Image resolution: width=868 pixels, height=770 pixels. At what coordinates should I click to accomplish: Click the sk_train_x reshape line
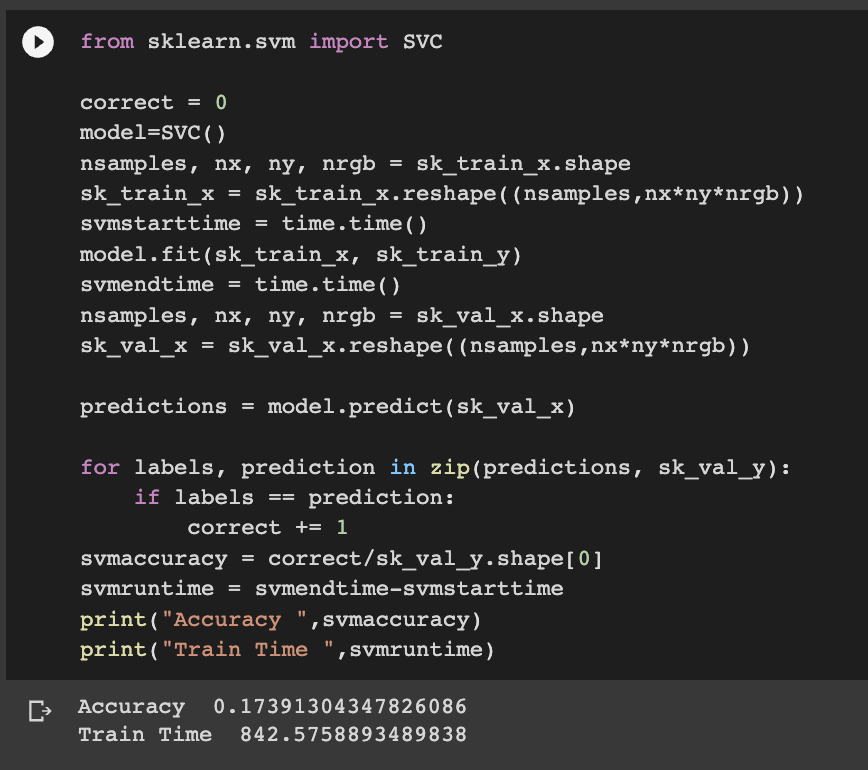(442, 194)
